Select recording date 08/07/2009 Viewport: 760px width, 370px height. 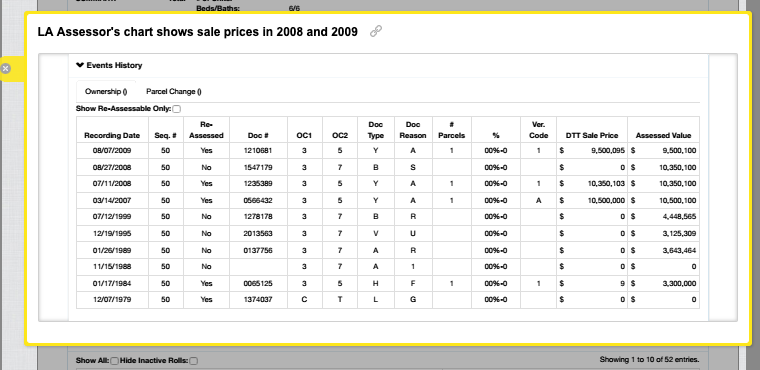coord(112,151)
